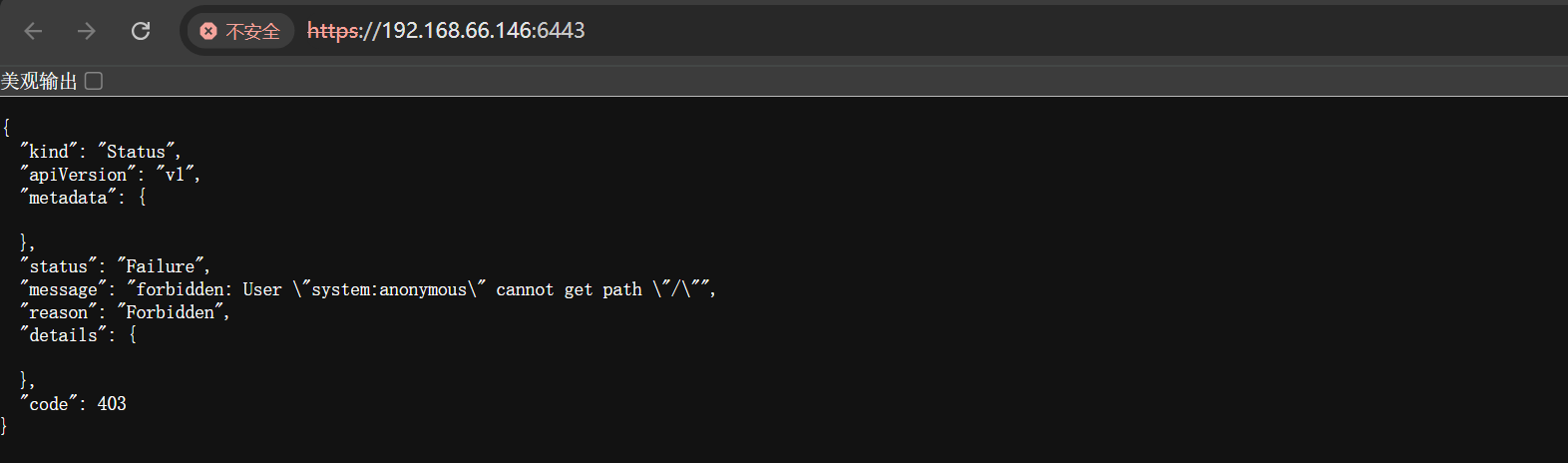Click the "status": "Failure" line
This screenshot has height=463, width=1568.
115,266
